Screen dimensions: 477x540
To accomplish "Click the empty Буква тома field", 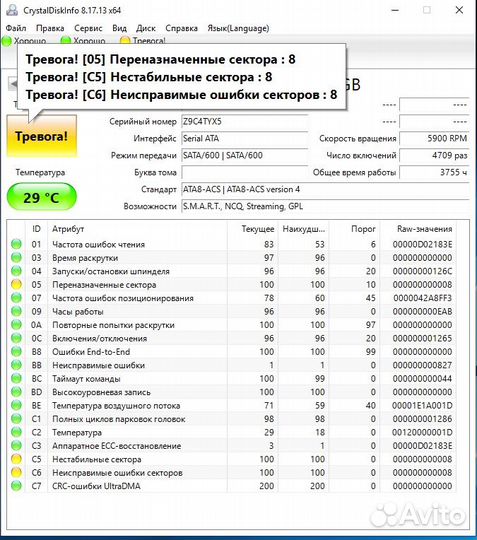I will [x=244, y=172].
